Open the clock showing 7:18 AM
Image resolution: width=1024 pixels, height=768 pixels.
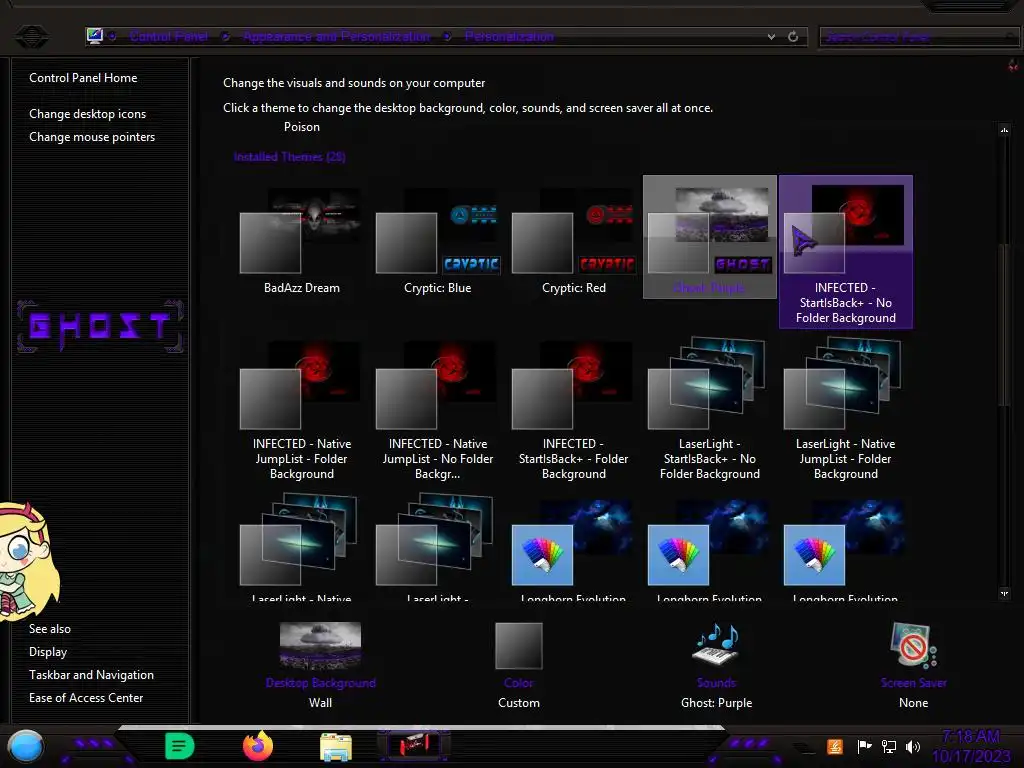tap(971, 746)
